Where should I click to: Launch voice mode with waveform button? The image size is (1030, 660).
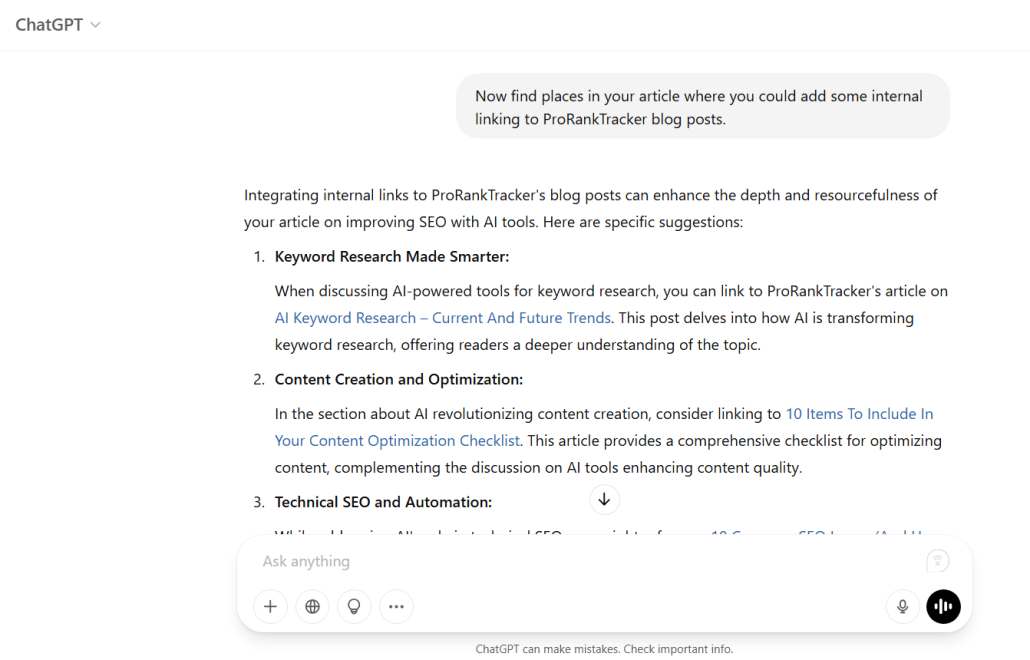coord(943,606)
